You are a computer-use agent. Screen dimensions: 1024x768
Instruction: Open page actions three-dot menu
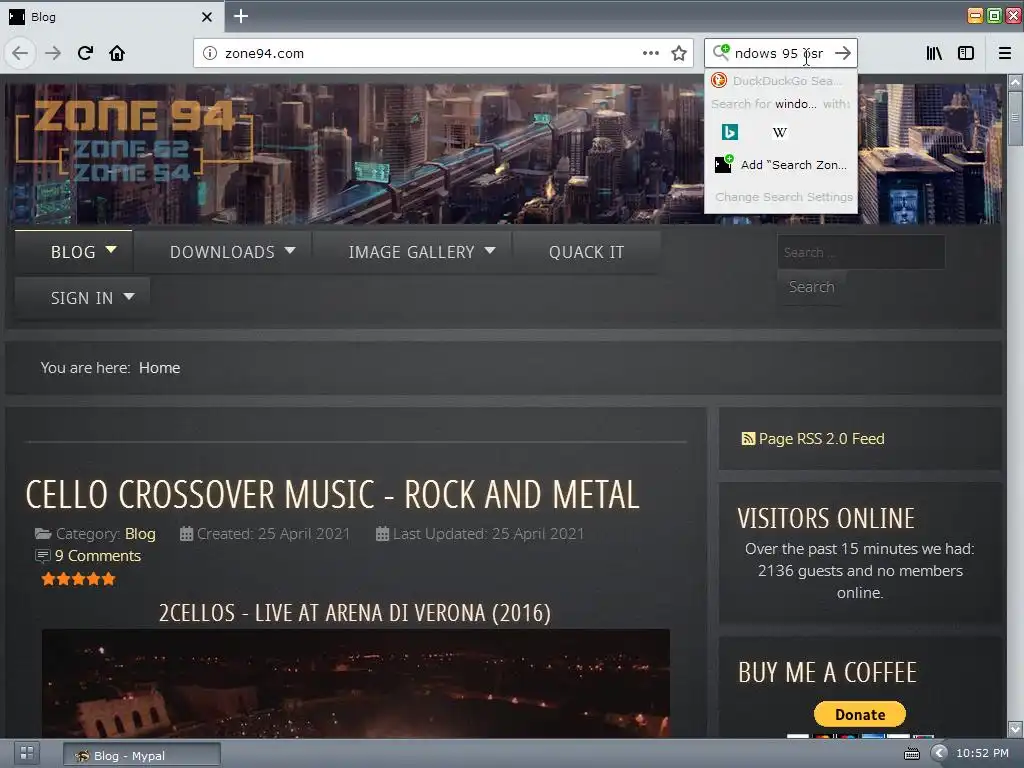tap(650, 53)
